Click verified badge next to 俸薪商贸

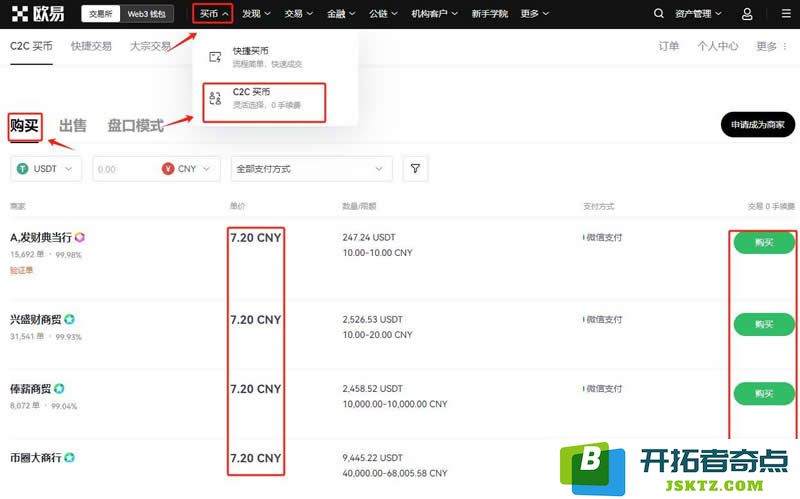[x=59, y=389]
